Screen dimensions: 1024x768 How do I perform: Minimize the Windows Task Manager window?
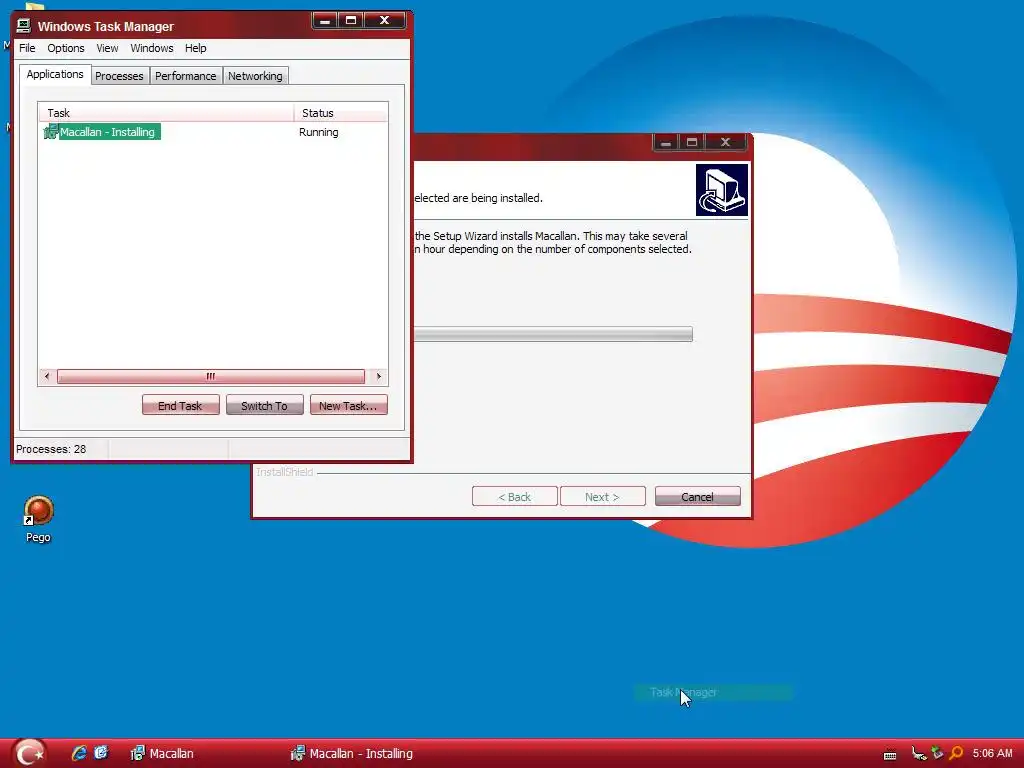pyautogui.click(x=325, y=21)
